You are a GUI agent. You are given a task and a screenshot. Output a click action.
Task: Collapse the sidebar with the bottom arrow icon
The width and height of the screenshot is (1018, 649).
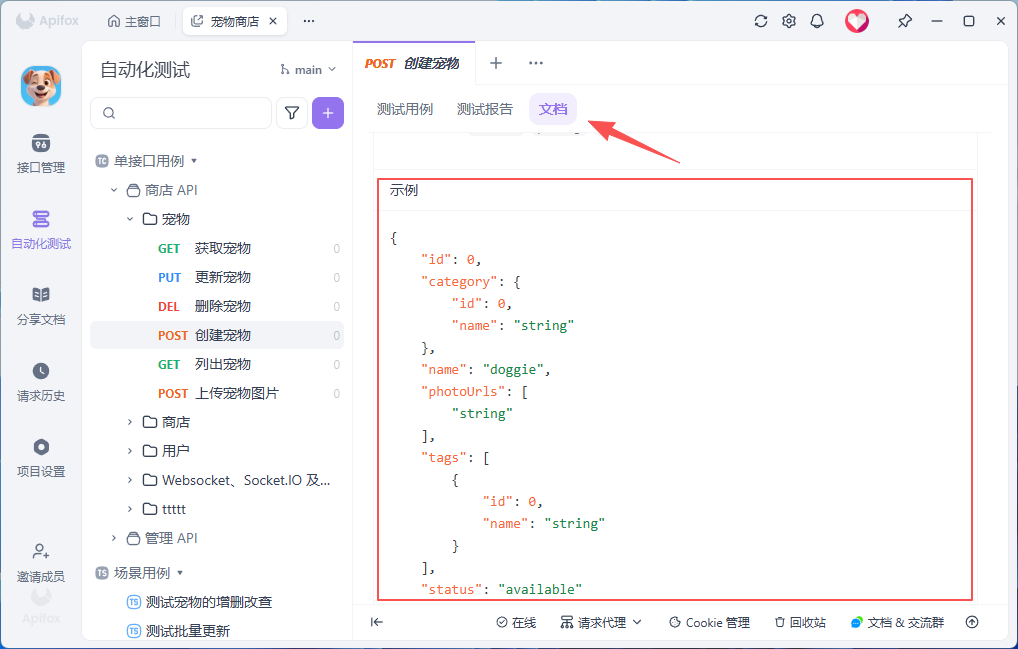[x=377, y=622]
